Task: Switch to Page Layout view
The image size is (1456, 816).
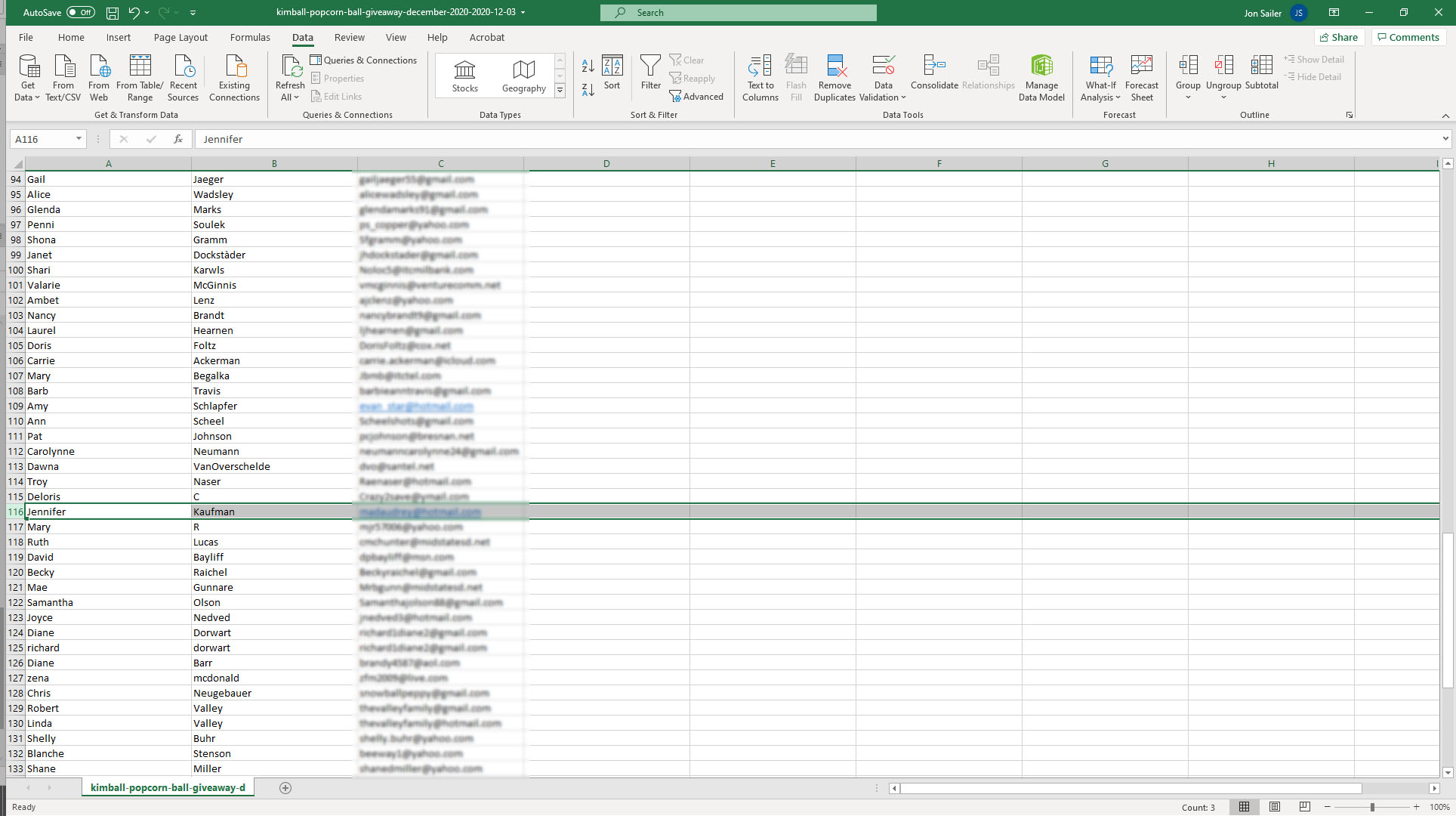Action: [1275, 807]
